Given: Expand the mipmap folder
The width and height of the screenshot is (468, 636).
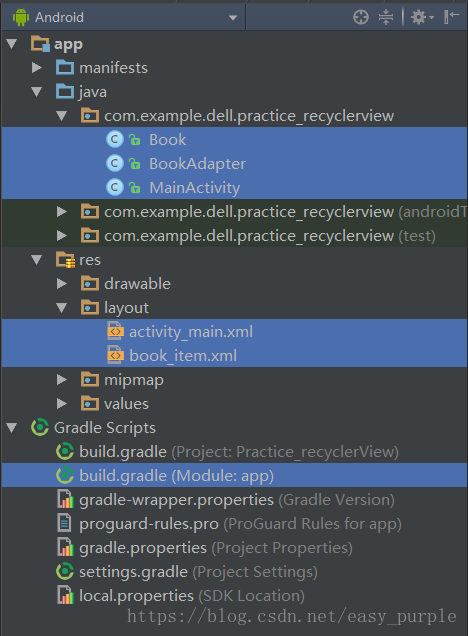Looking at the screenshot, I should point(62,380).
